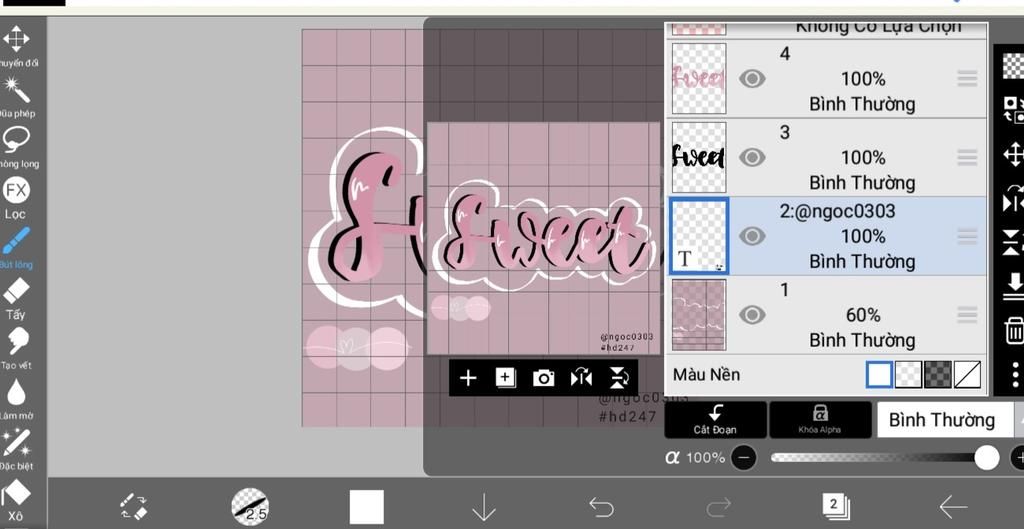Select layer 1 pink grid thumbnail
1024x529 pixels.
coord(699,315)
